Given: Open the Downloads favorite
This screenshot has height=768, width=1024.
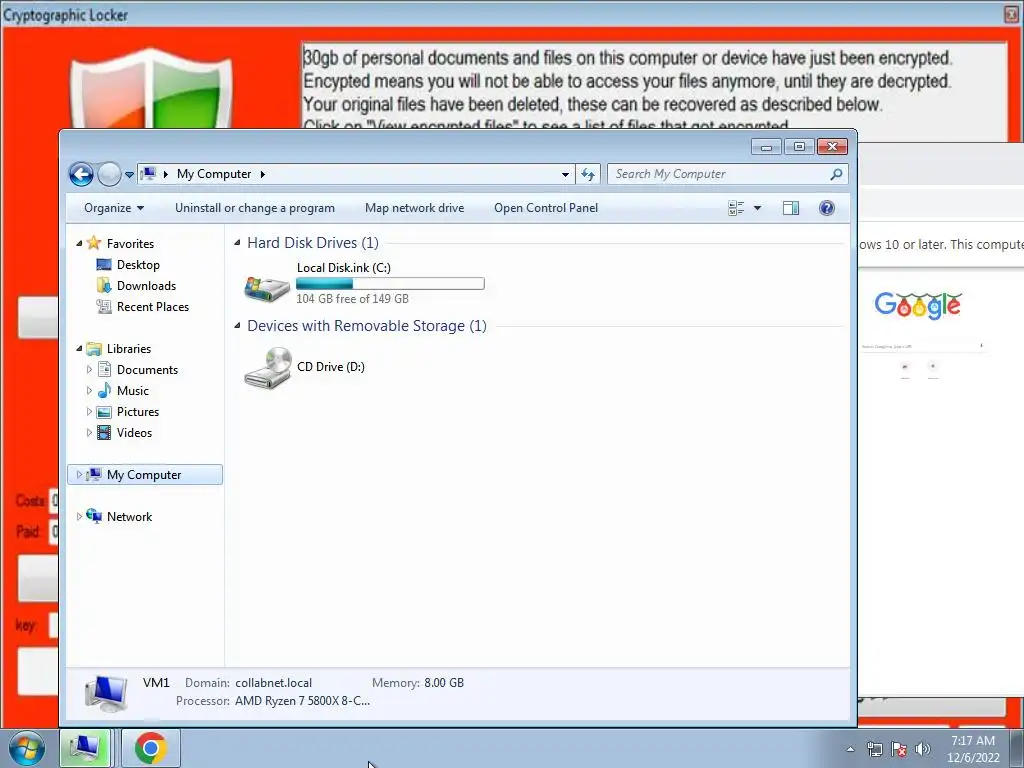Looking at the screenshot, I should [146, 285].
